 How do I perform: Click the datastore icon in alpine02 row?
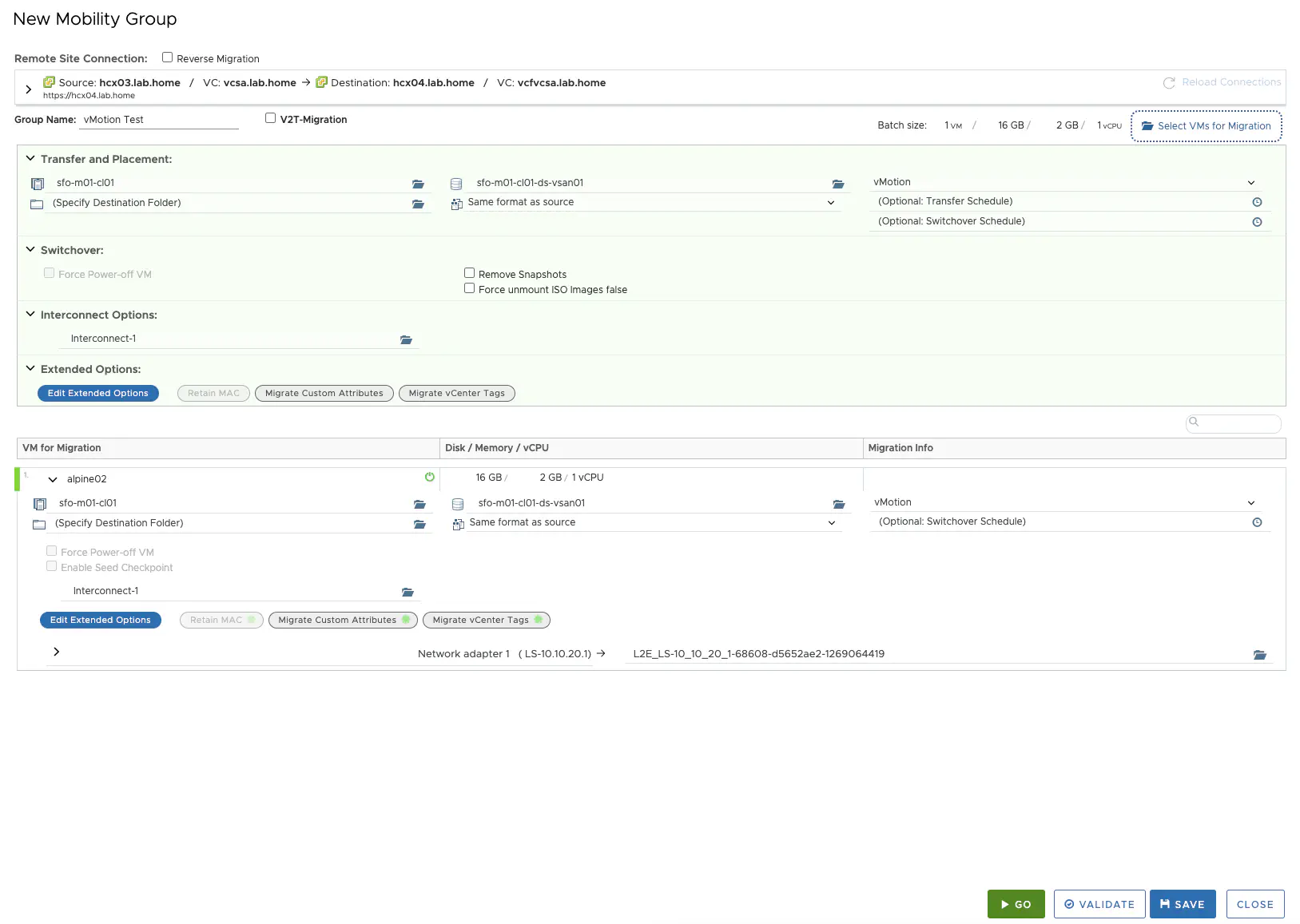(x=458, y=504)
